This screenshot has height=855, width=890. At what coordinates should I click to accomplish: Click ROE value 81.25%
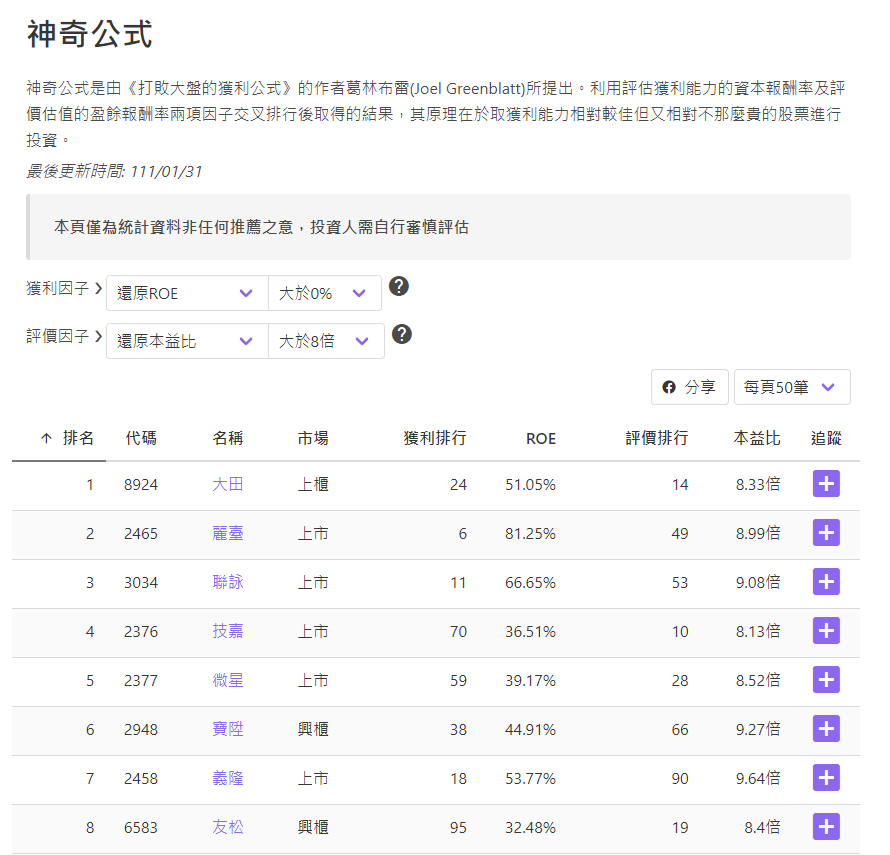[530, 534]
